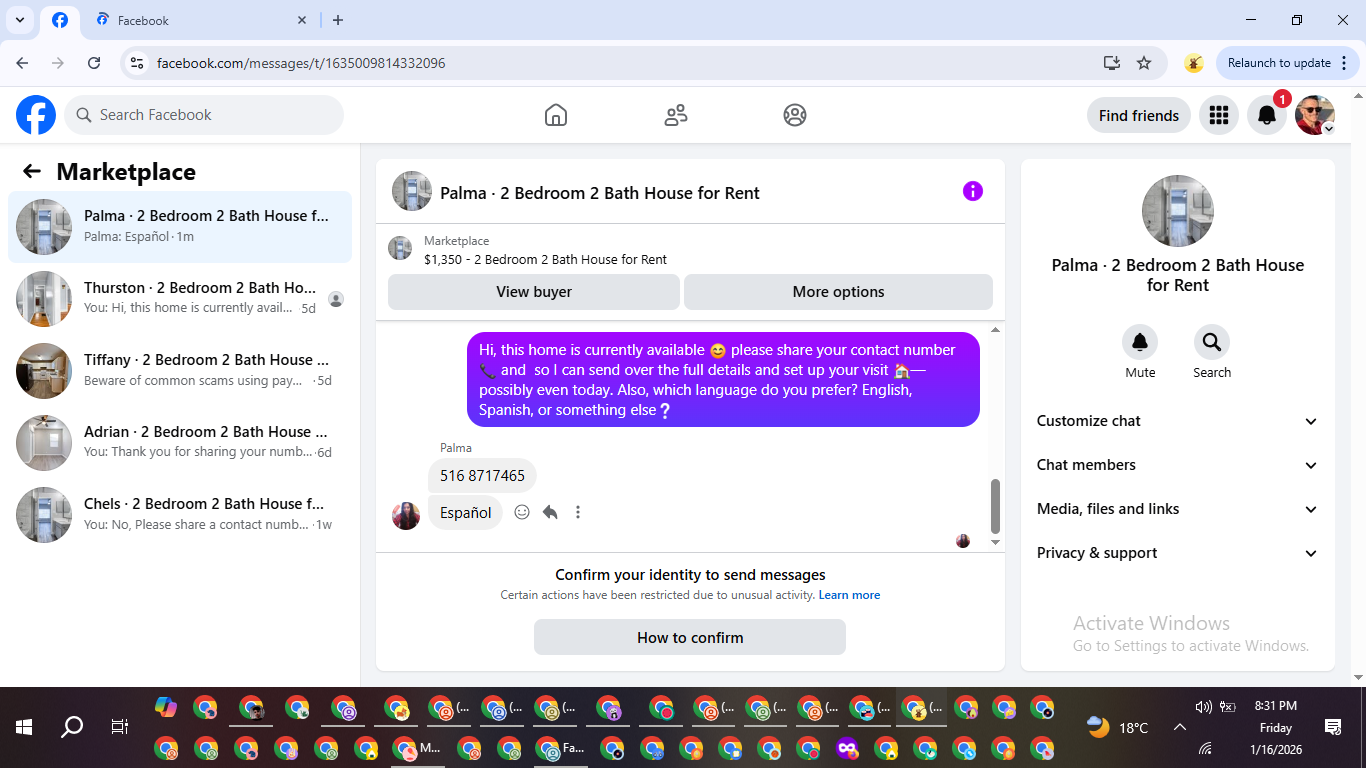Show hidden system tray icons
The image size is (1366, 768).
(1179, 727)
